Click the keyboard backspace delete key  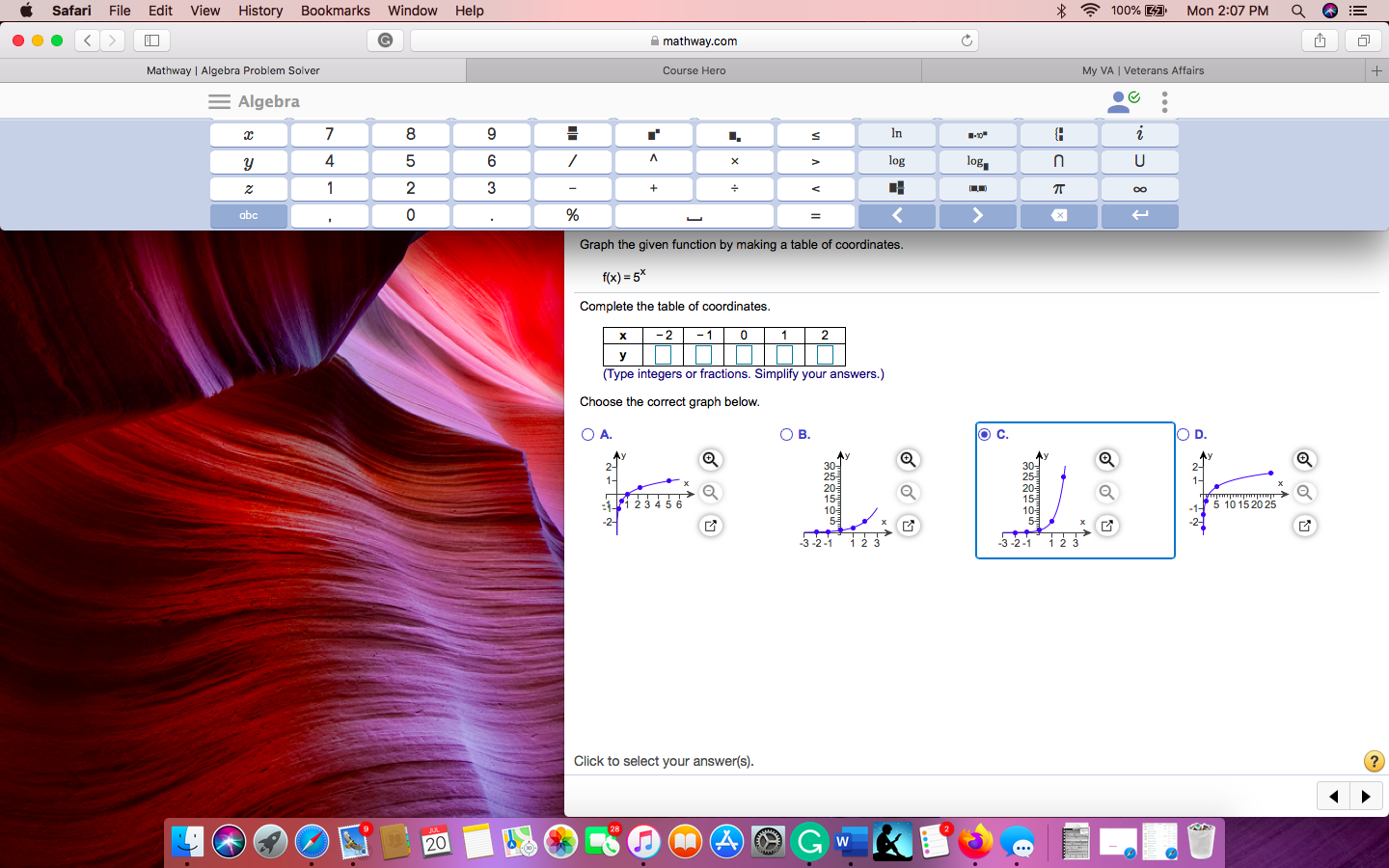pos(1058,216)
